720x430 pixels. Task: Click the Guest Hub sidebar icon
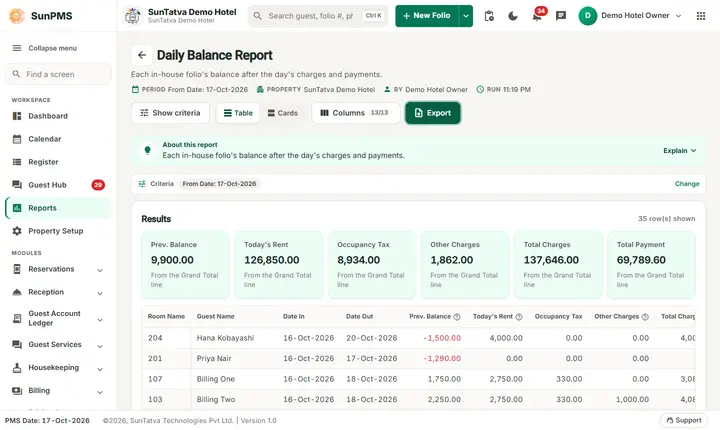(x=17, y=185)
